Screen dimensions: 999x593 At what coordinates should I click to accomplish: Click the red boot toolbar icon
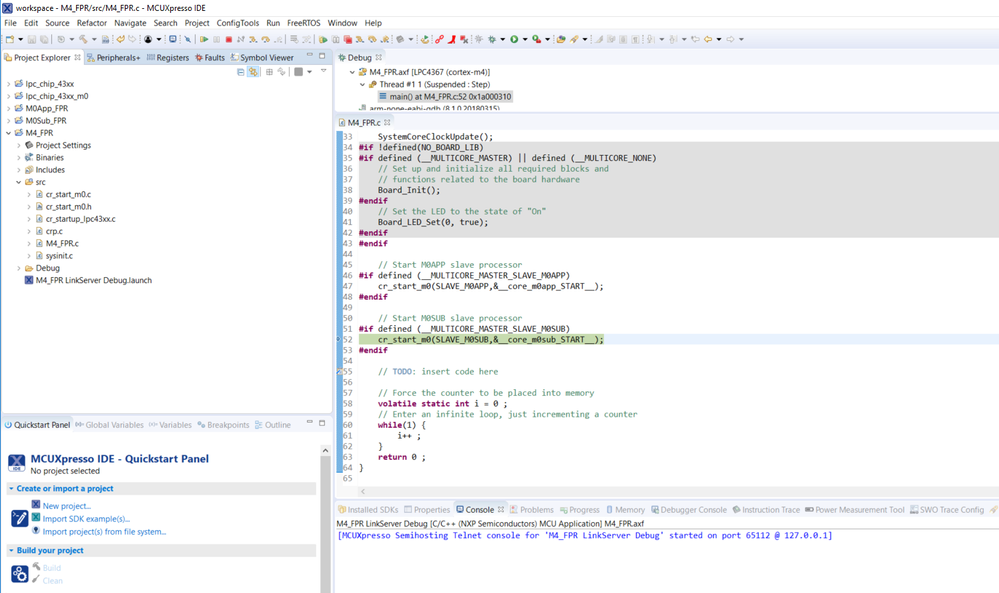pos(451,39)
